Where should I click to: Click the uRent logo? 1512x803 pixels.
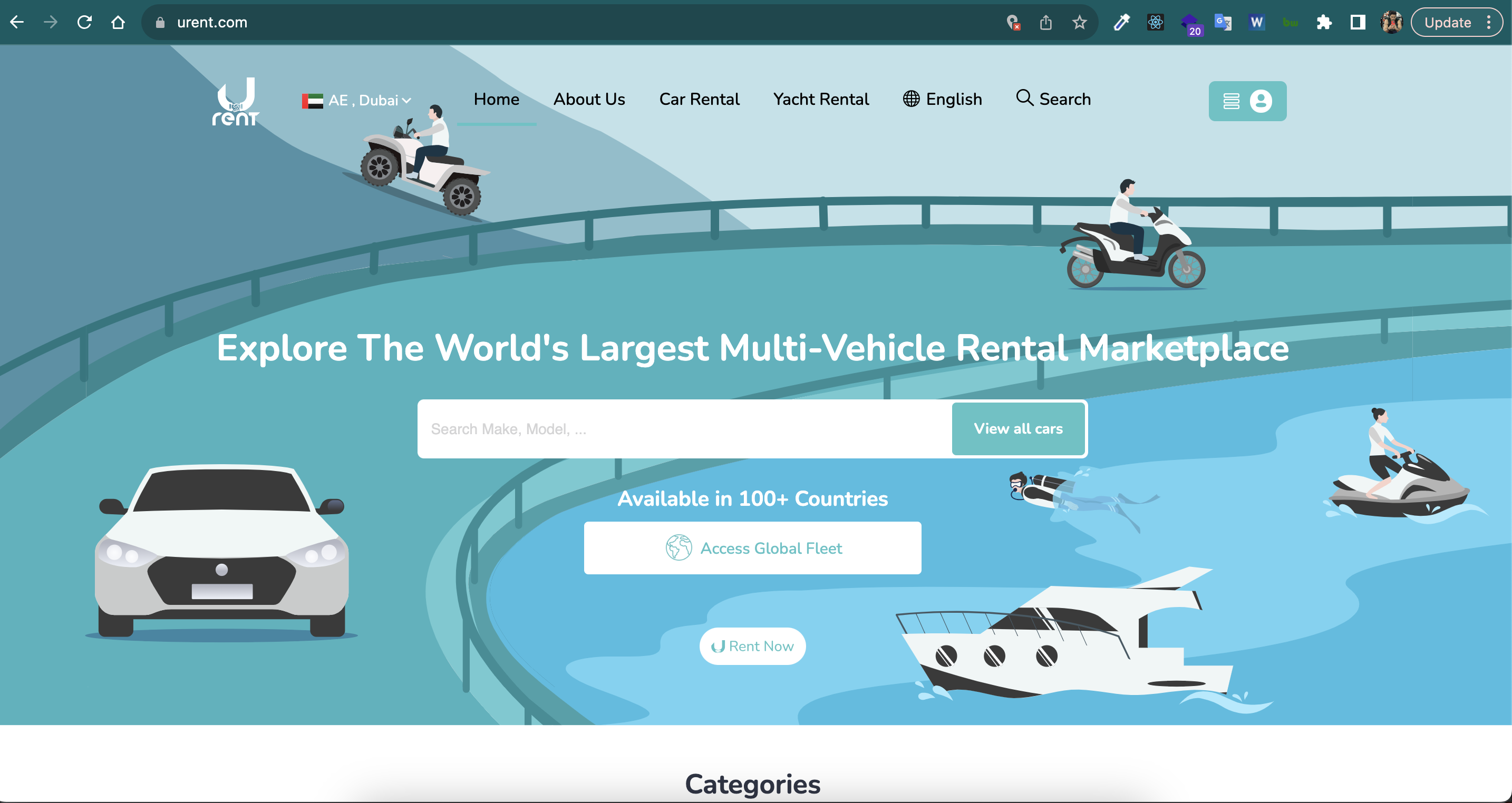point(235,102)
